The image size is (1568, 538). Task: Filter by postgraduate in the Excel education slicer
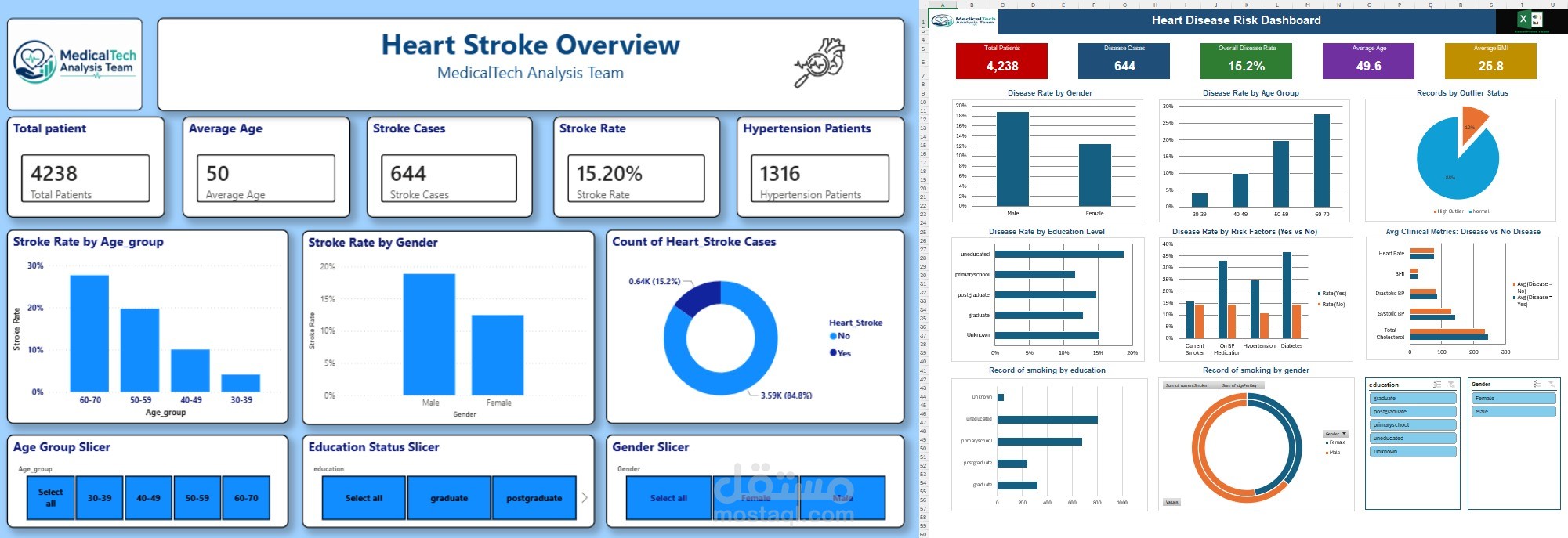point(1414,412)
